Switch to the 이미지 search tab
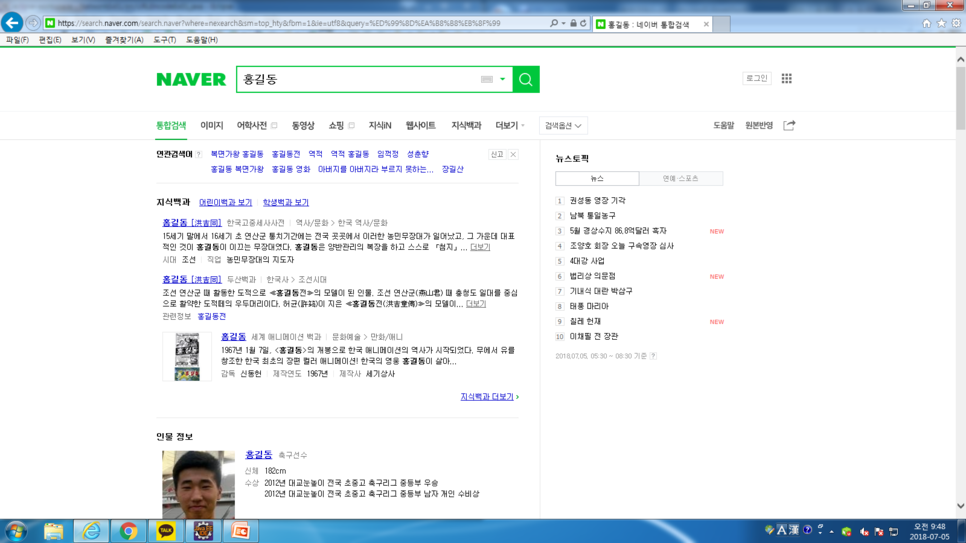This screenshot has width=966, height=543. point(211,125)
